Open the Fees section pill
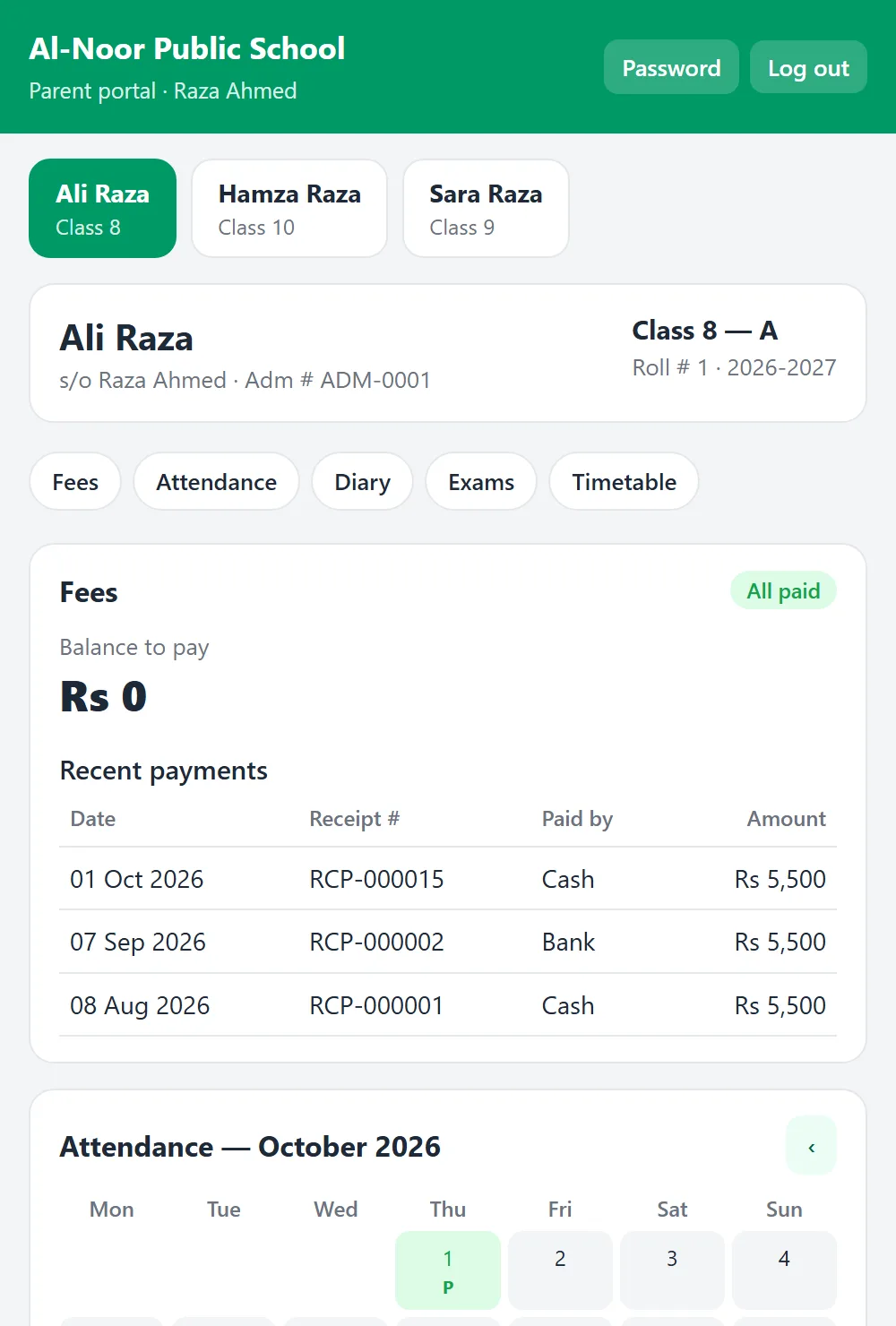896x1326 pixels. coord(75,482)
